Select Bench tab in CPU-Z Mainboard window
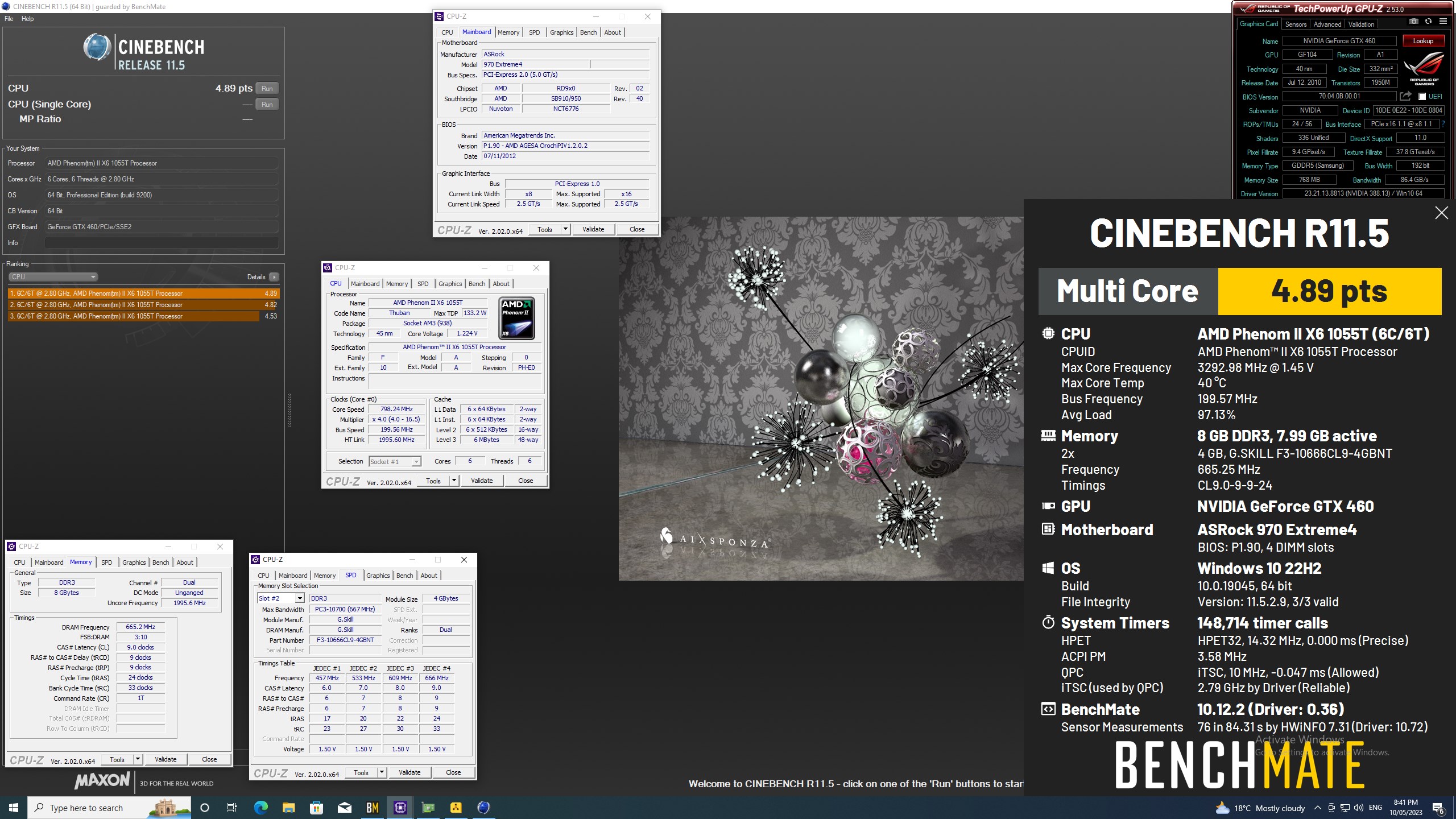The image size is (1456, 819). [588, 32]
